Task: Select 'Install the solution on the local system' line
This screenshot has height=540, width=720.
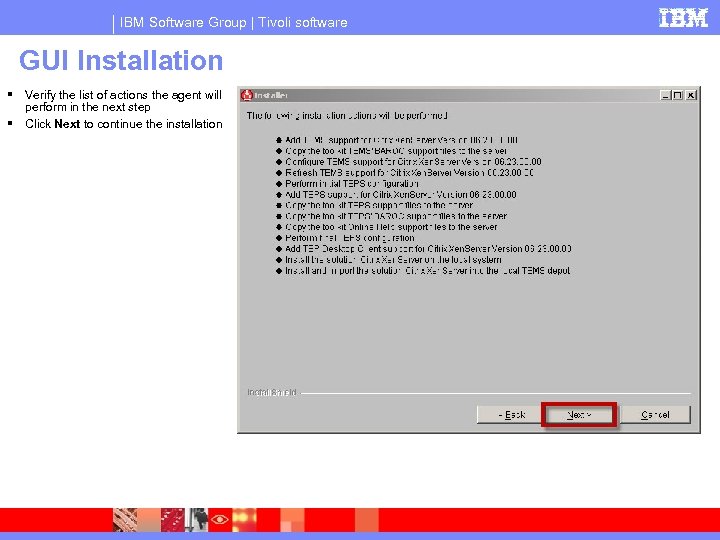Action: pyautogui.click(x=393, y=260)
